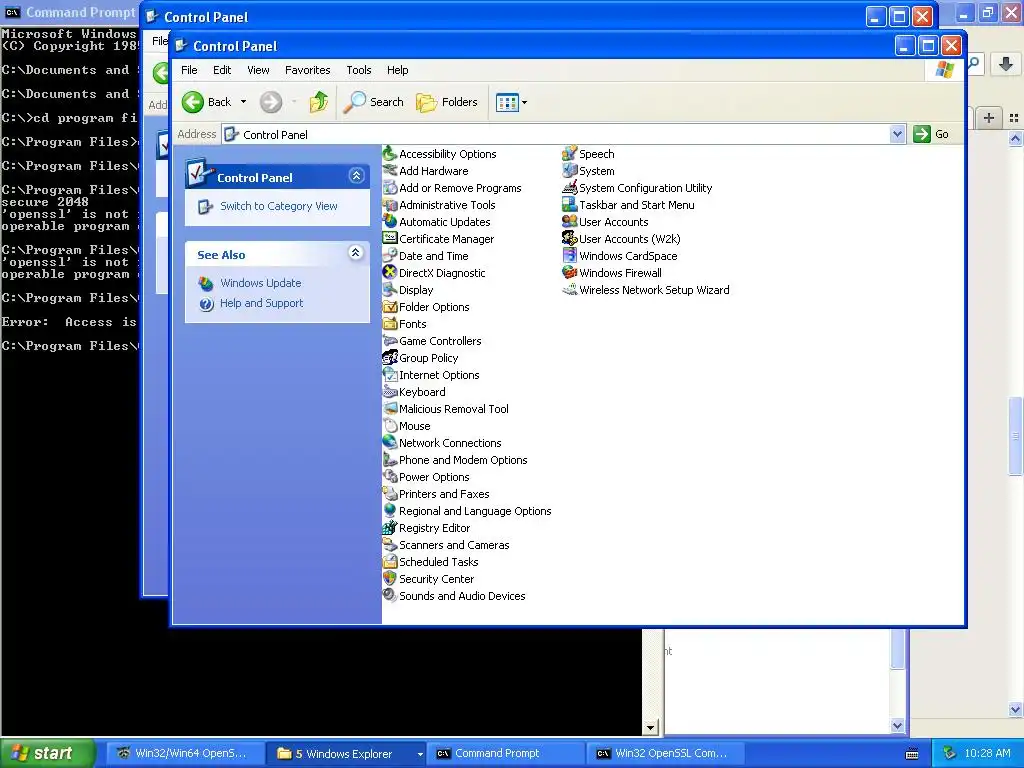Viewport: 1024px width, 768px height.
Task: Open Game Controllers icon
Action: pyautogui.click(x=390, y=340)
